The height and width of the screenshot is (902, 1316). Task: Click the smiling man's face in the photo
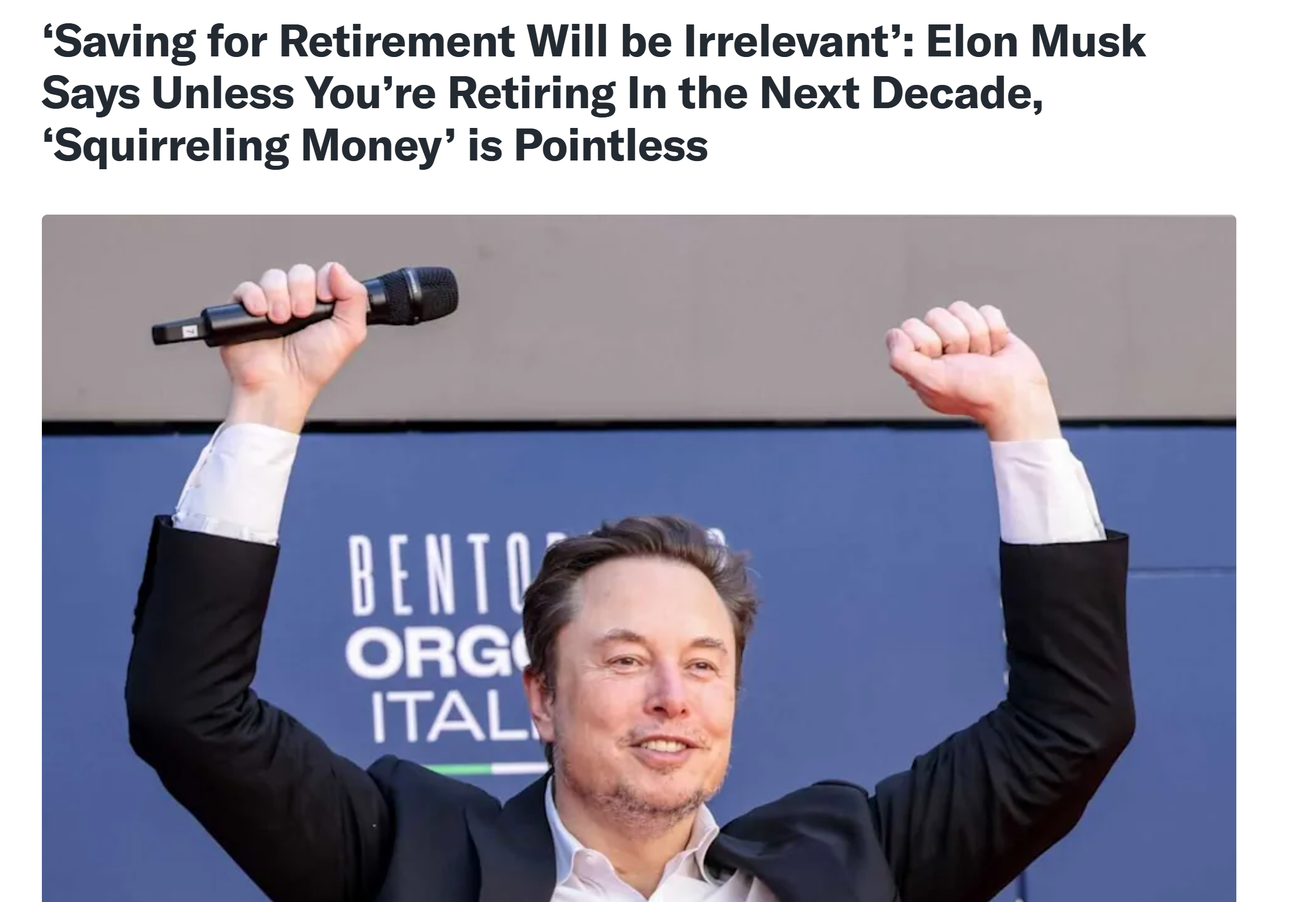(x=645, y=692)
